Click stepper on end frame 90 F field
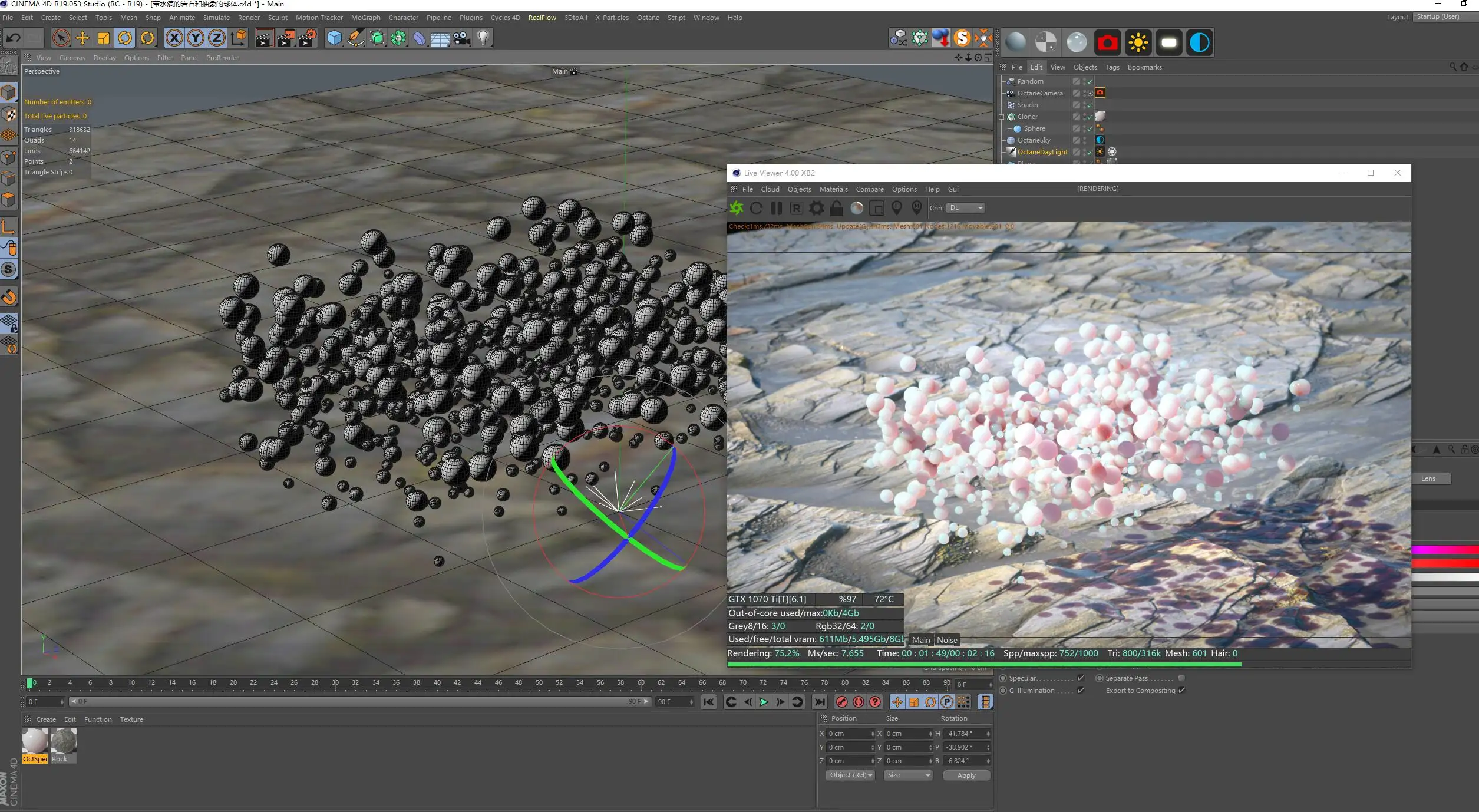The height and width of the screenshot is (812, 1479). [x=691, y=702]
